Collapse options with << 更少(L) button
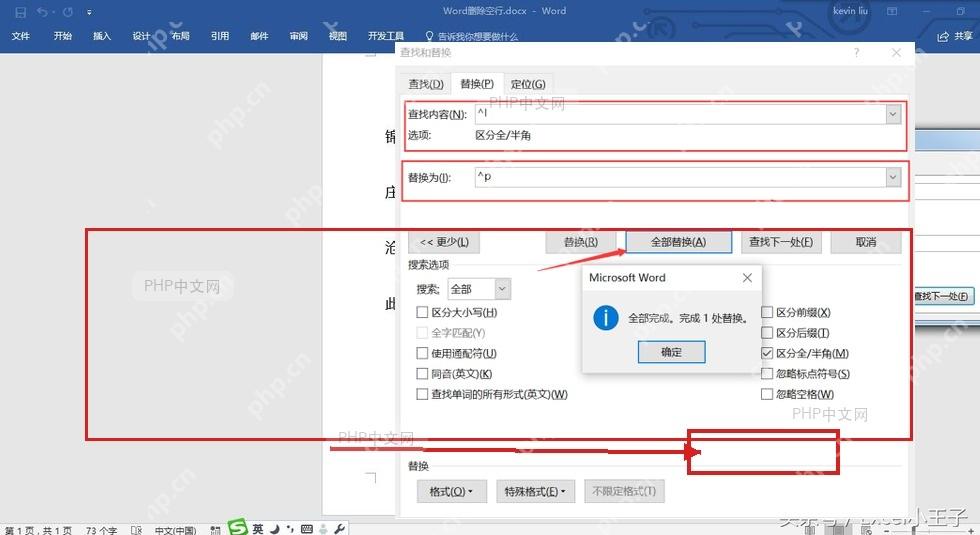Viewport: 980px width, 535px height. (x=444, y=242)
